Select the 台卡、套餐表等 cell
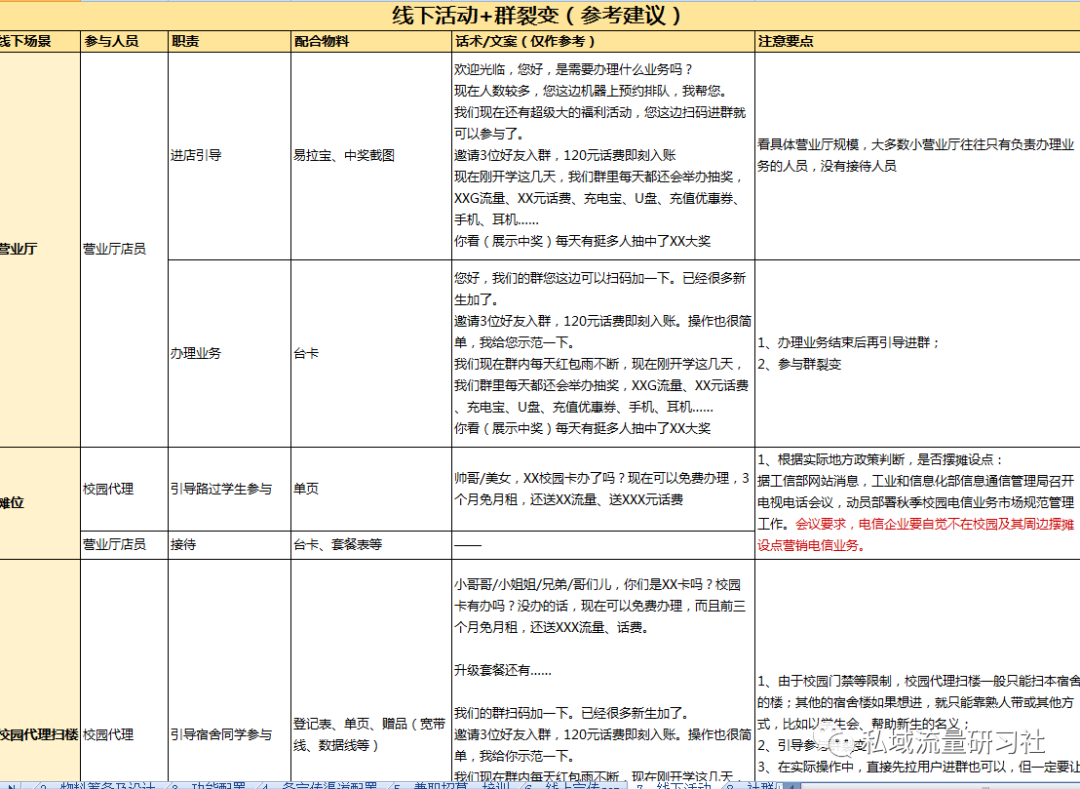Image resolution: width=1080 pixels, height=789 pixels. coord(371,545)
